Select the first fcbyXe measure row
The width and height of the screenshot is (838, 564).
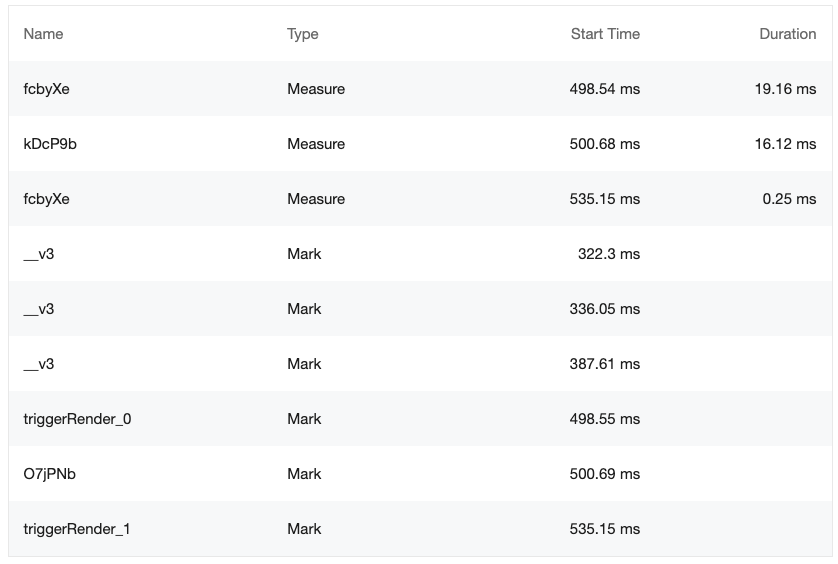[x=420, y=89]
